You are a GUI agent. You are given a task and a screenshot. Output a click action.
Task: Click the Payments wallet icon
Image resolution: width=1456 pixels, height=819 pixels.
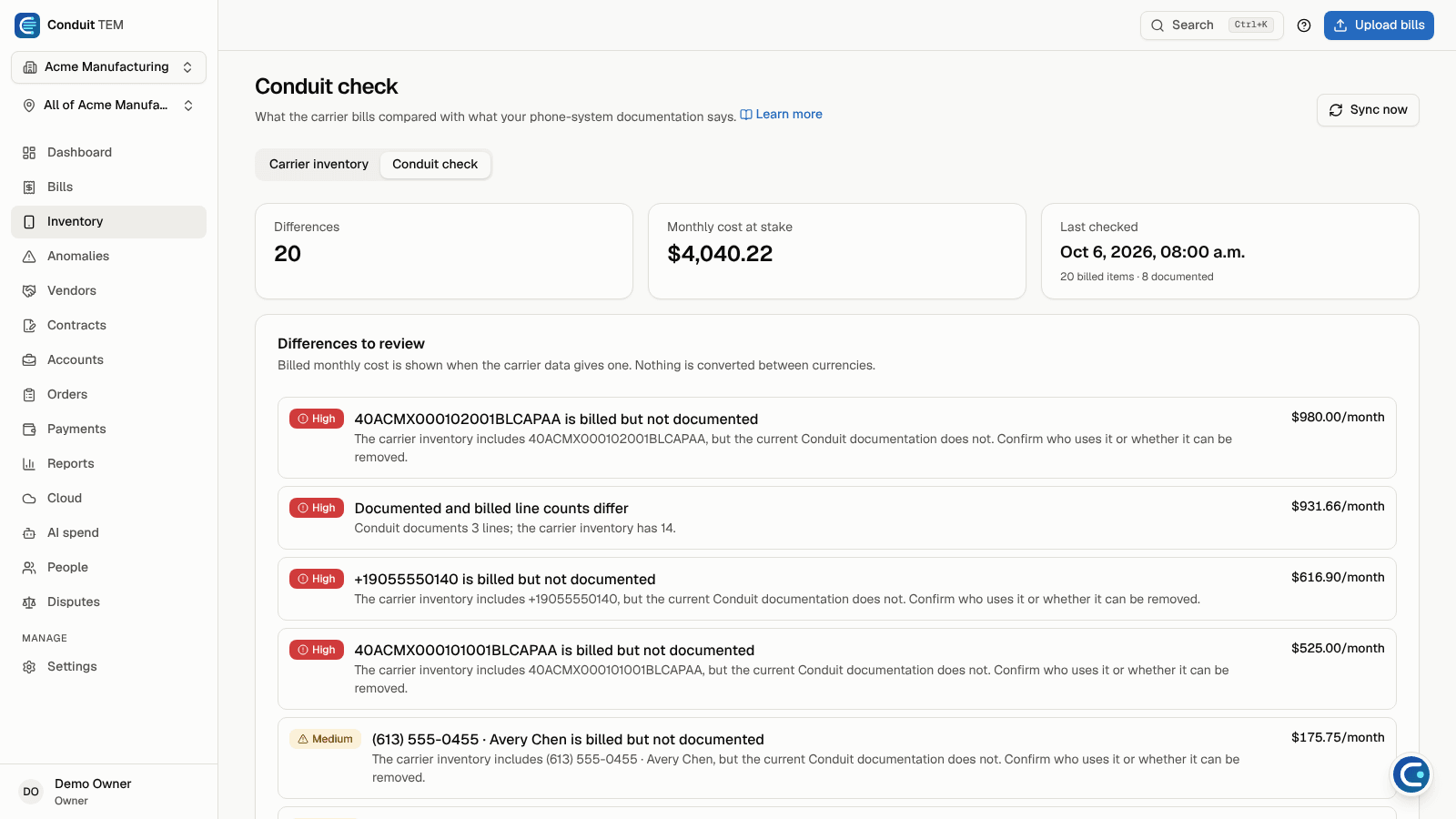[29, 430]
